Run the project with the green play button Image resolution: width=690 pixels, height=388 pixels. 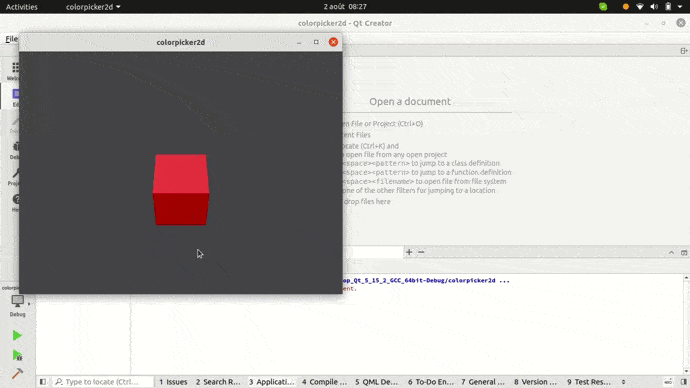pos(17,336)
